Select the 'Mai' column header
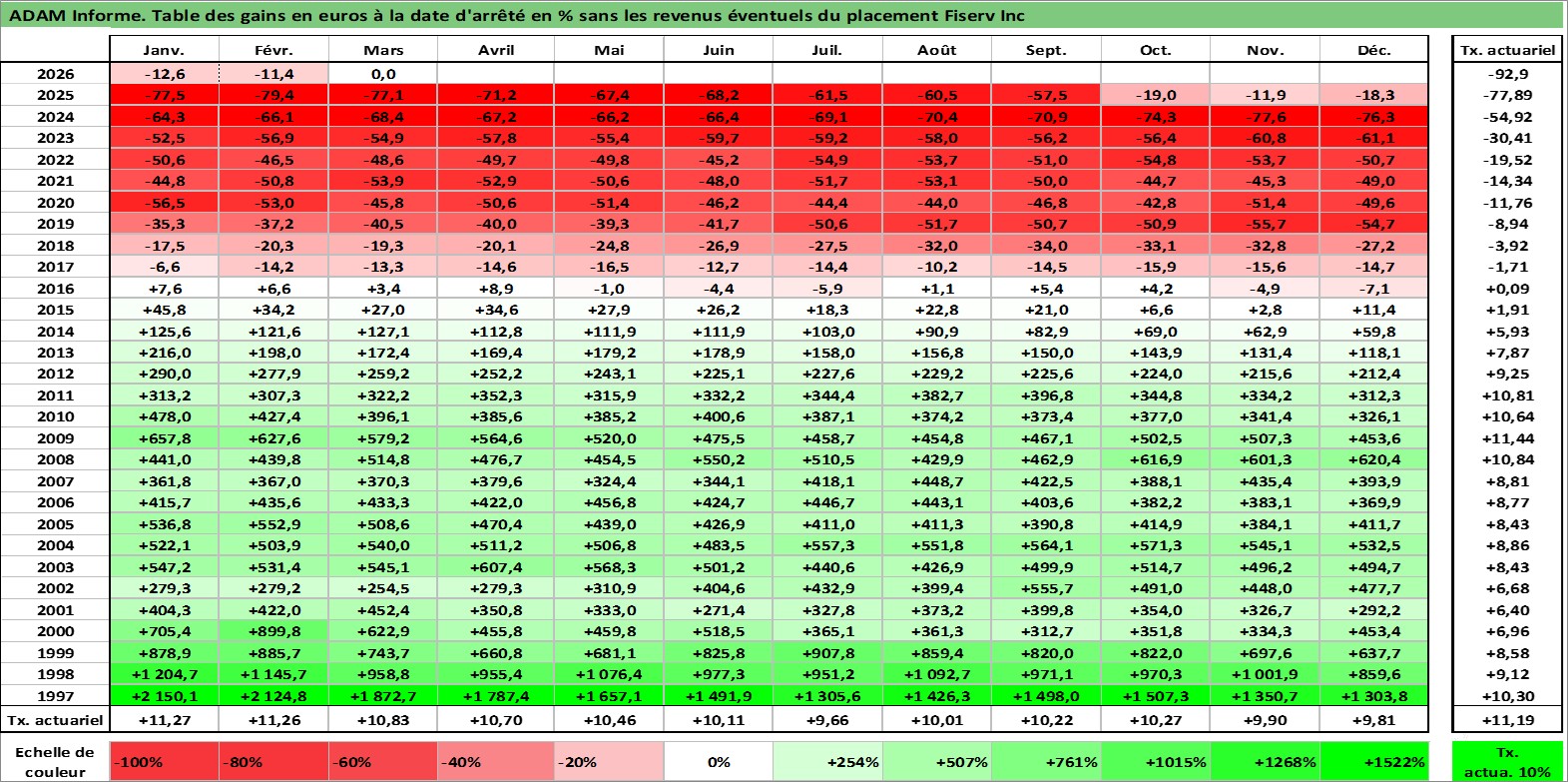 pyautogui.click(x=609, y=50)
